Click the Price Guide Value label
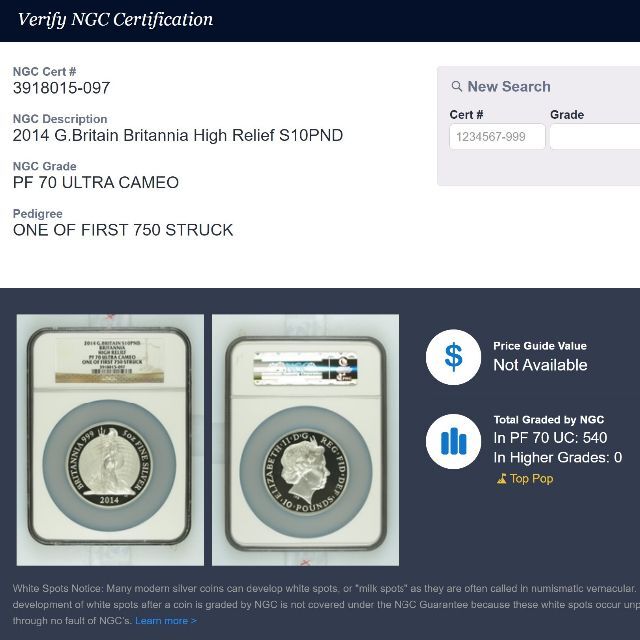 (540, 346)
